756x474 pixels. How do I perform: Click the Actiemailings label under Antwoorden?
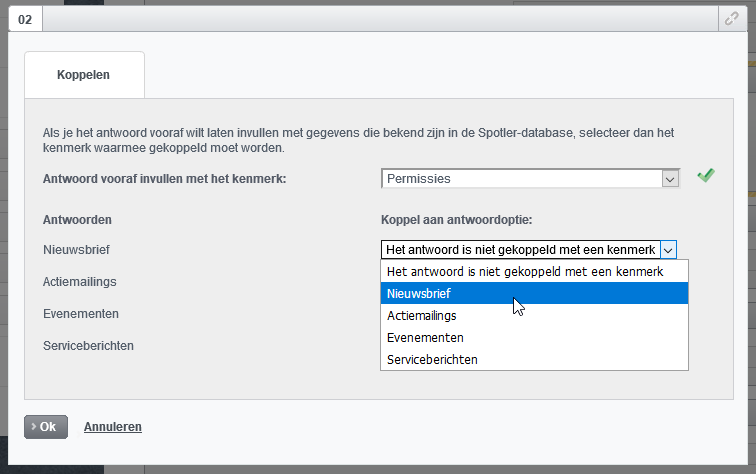coord(81,281)
